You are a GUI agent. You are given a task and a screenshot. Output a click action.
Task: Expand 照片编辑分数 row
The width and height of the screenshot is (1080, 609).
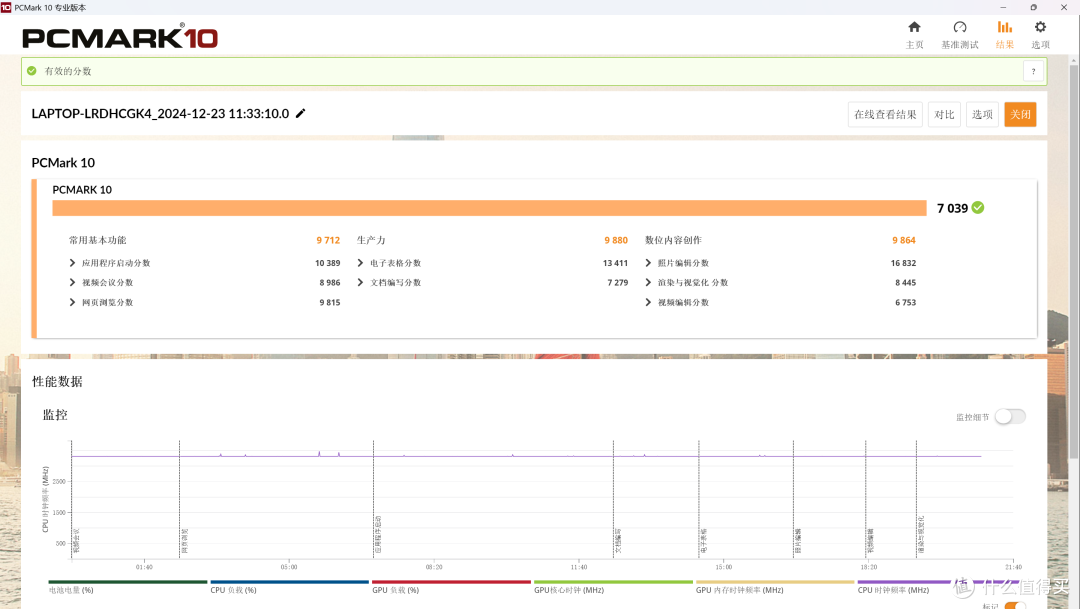coord(649,263)
